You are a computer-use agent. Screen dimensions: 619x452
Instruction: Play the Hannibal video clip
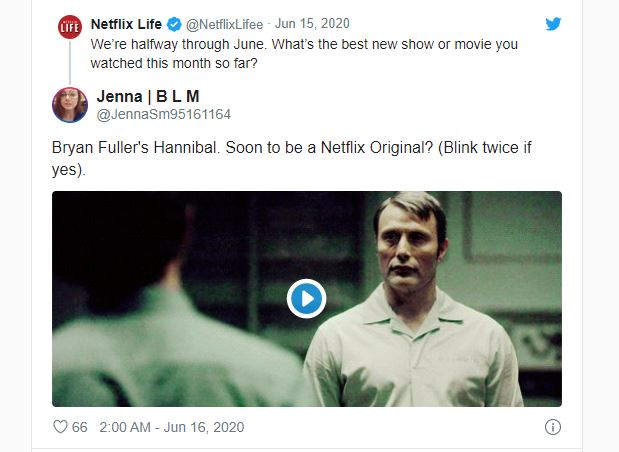[x=307, y=298]
